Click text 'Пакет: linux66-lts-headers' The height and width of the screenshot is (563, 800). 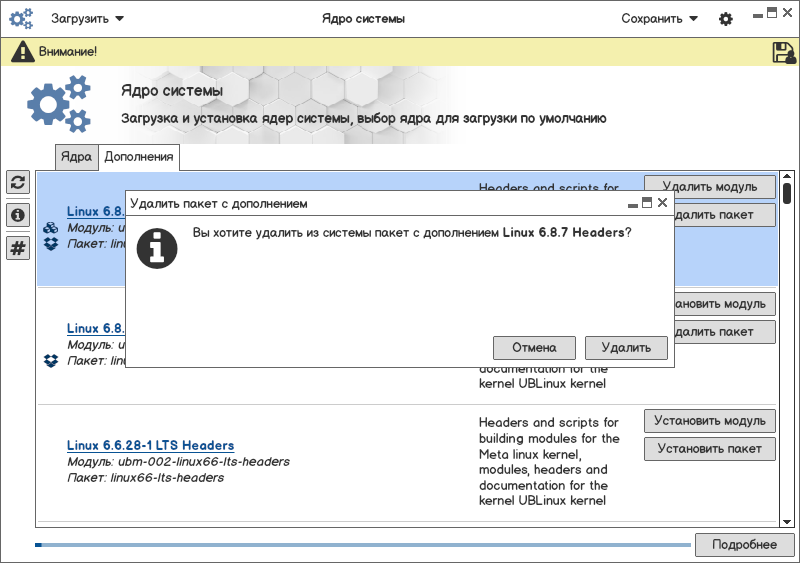click(x=145, y=478)
